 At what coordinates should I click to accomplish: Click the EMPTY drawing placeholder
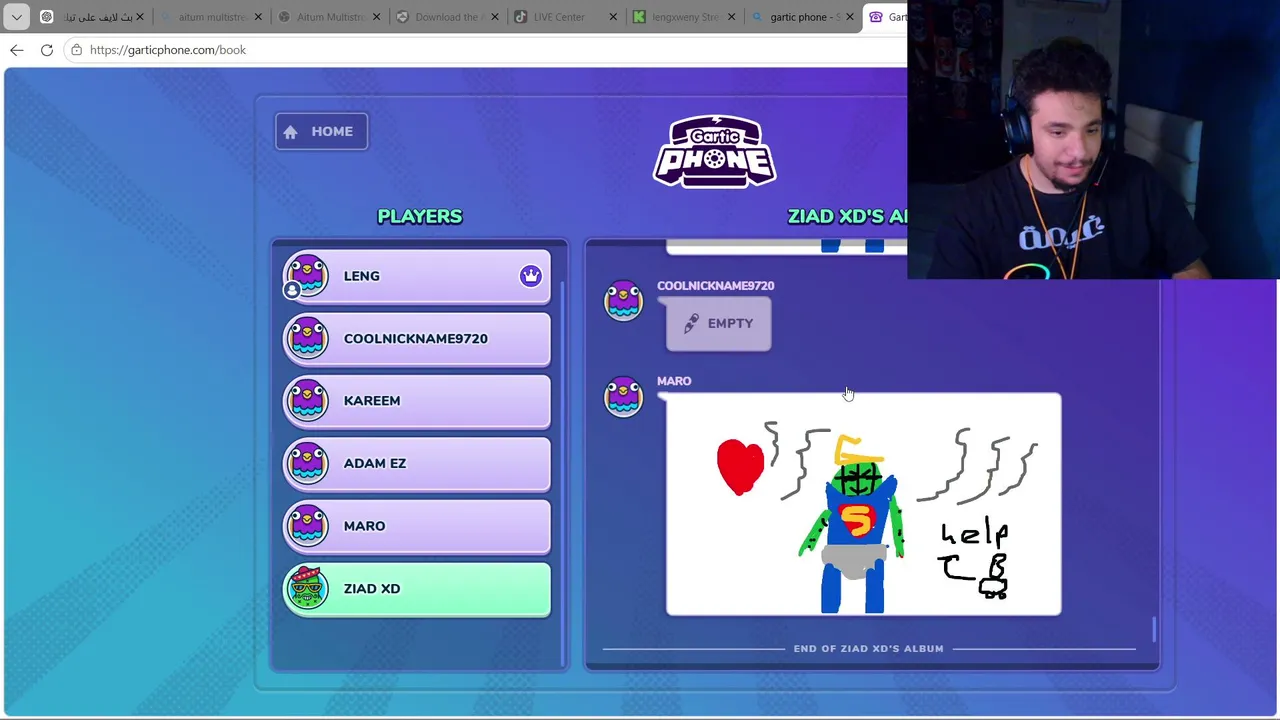tap(718, 324)
